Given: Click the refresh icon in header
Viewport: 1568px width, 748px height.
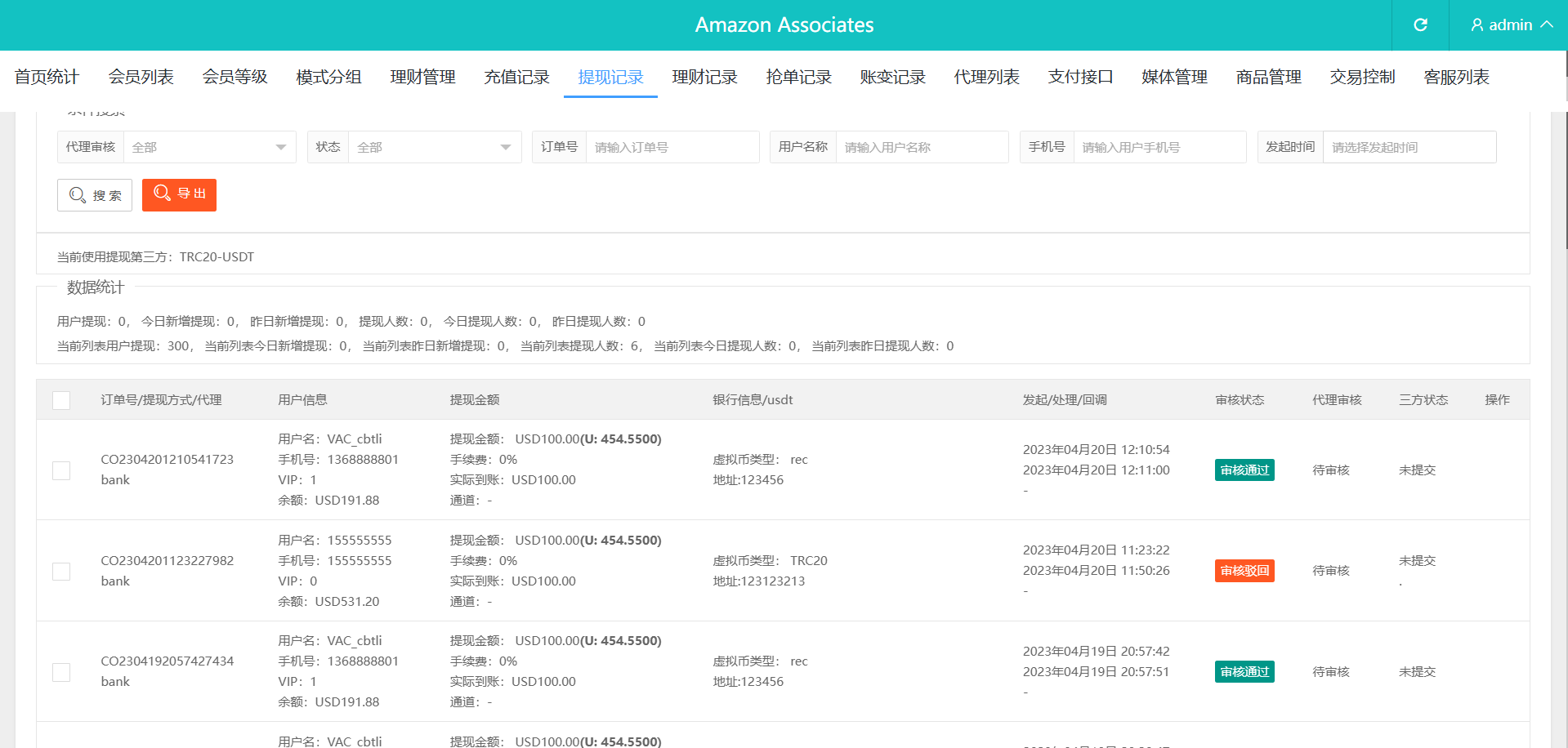Looking at the screenshot, I should 1420,24.
